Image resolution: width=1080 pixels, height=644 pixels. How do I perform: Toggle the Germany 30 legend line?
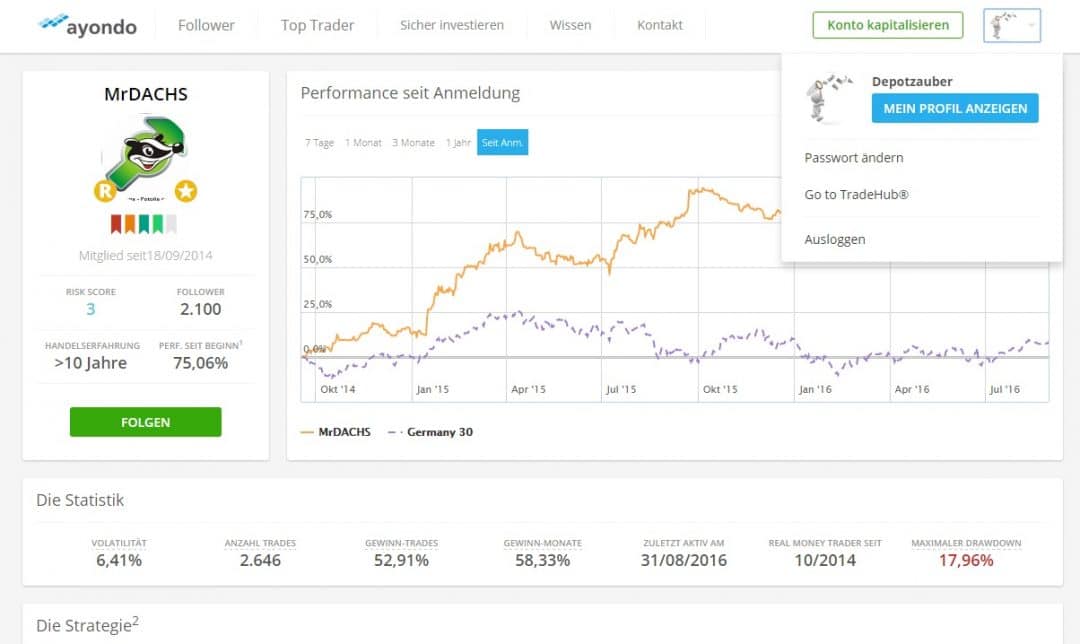point(430,432)
